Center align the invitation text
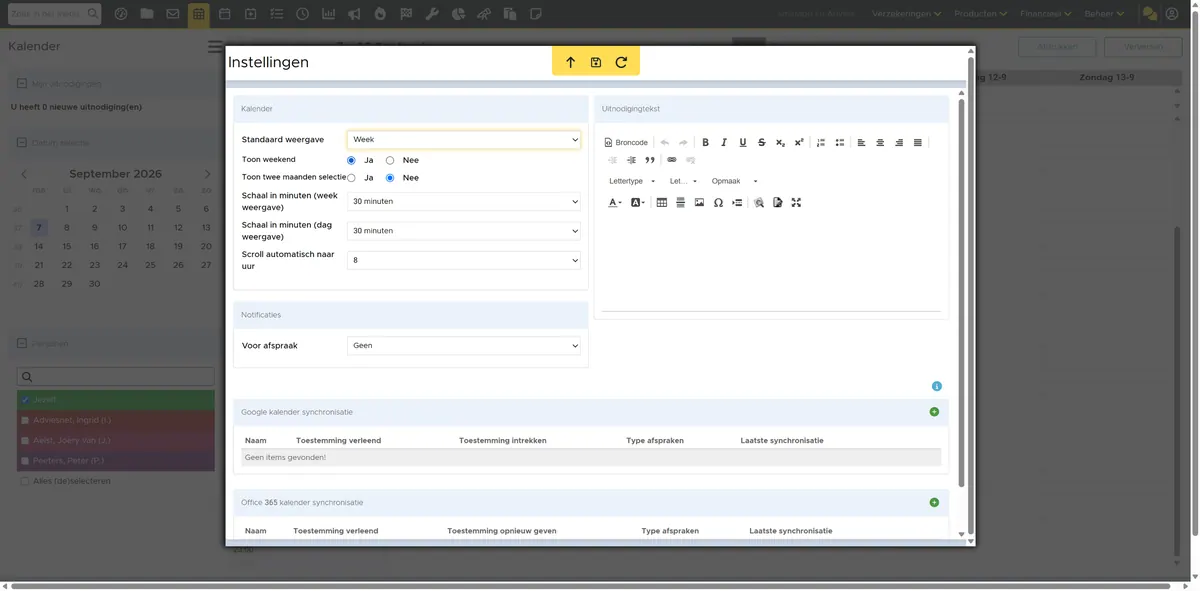Screen dimensions: 1200x591 (x=880, y=143)
